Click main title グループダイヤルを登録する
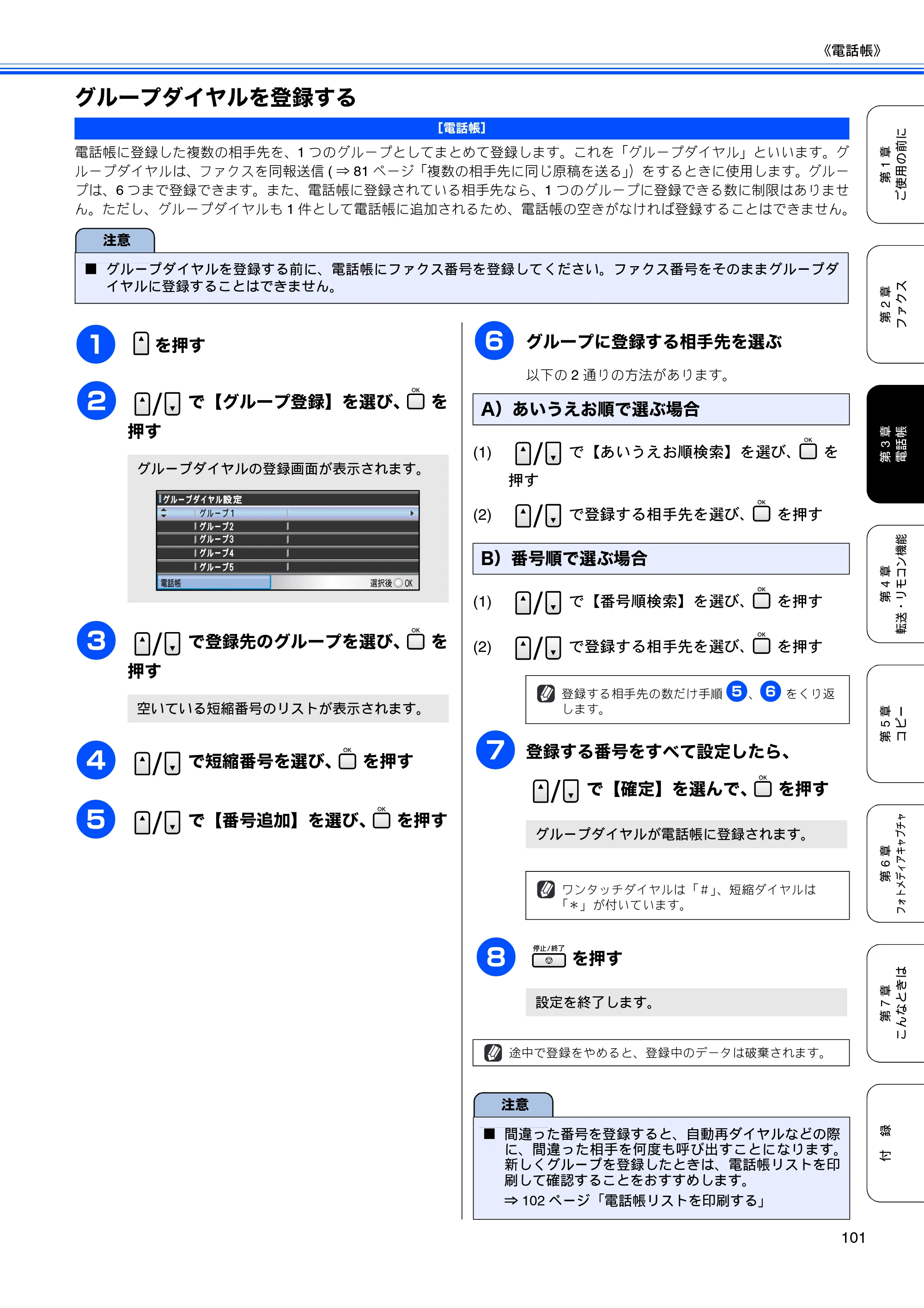Screen dimensions: 924x1308 (x=215, y=97)
